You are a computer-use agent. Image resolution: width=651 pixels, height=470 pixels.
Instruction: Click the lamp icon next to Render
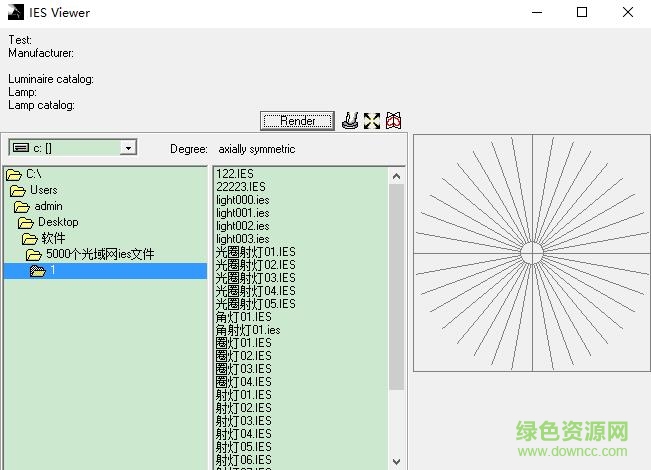[350, 120]
